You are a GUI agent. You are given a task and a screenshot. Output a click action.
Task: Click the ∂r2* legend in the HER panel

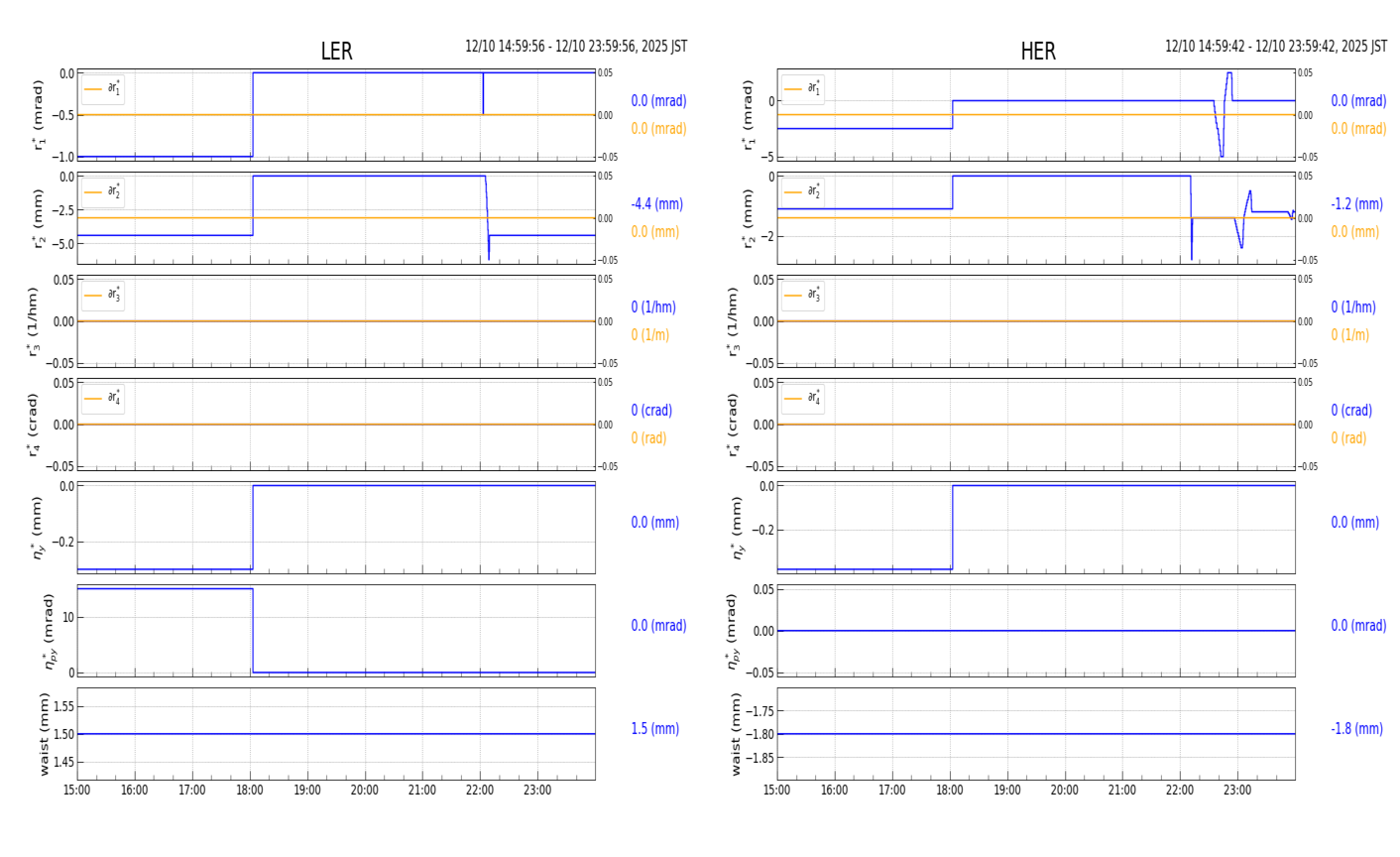803,192
